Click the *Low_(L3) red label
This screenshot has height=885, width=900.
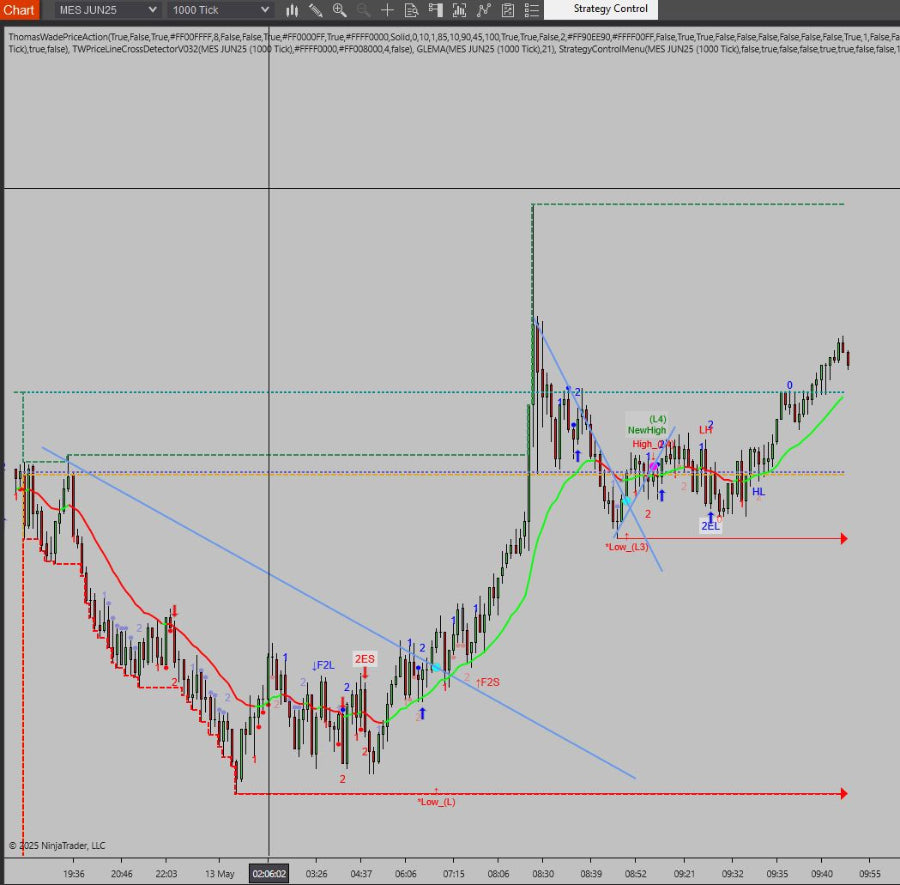click(626, 547)
